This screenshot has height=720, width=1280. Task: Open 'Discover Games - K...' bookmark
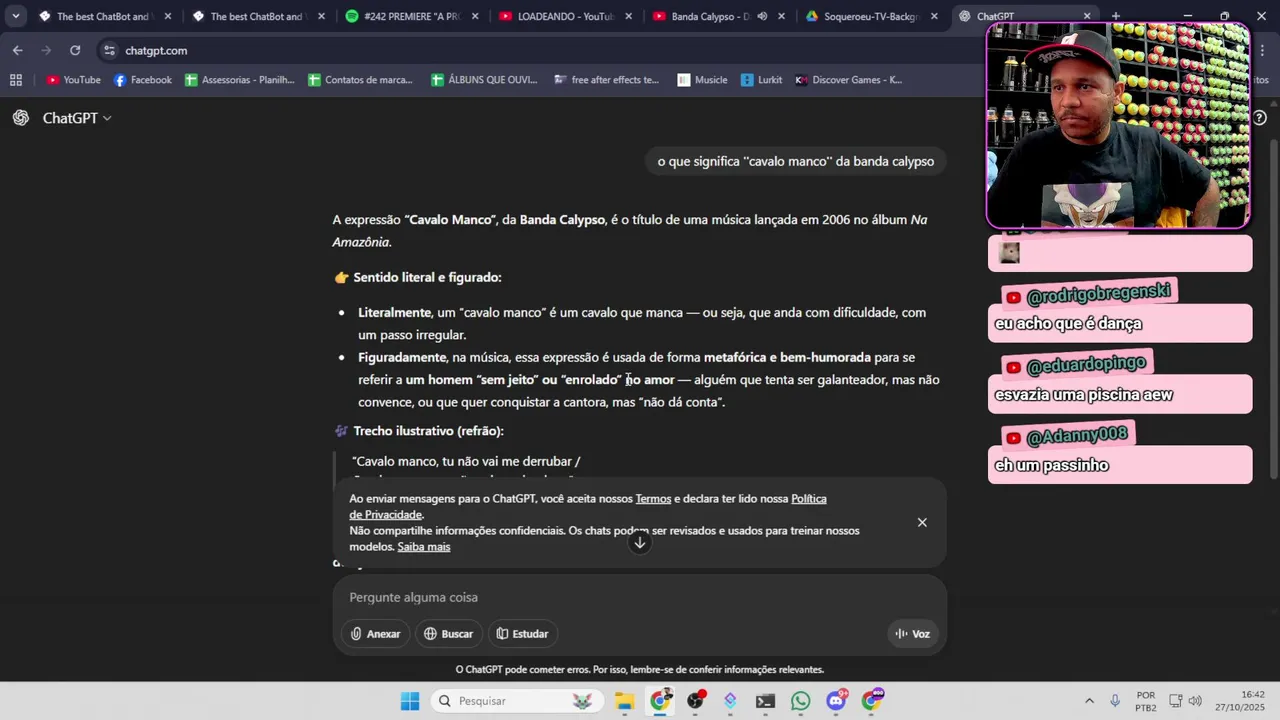pyautogui.click(x=849, y=80)
